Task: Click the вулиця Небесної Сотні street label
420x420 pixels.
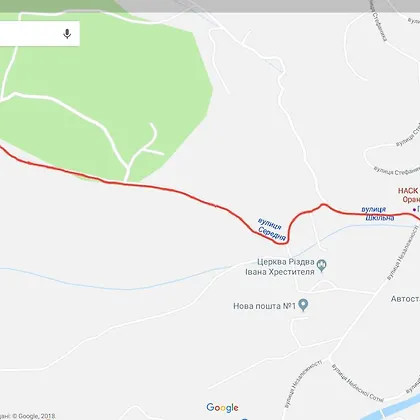Action: coord(357,383)
